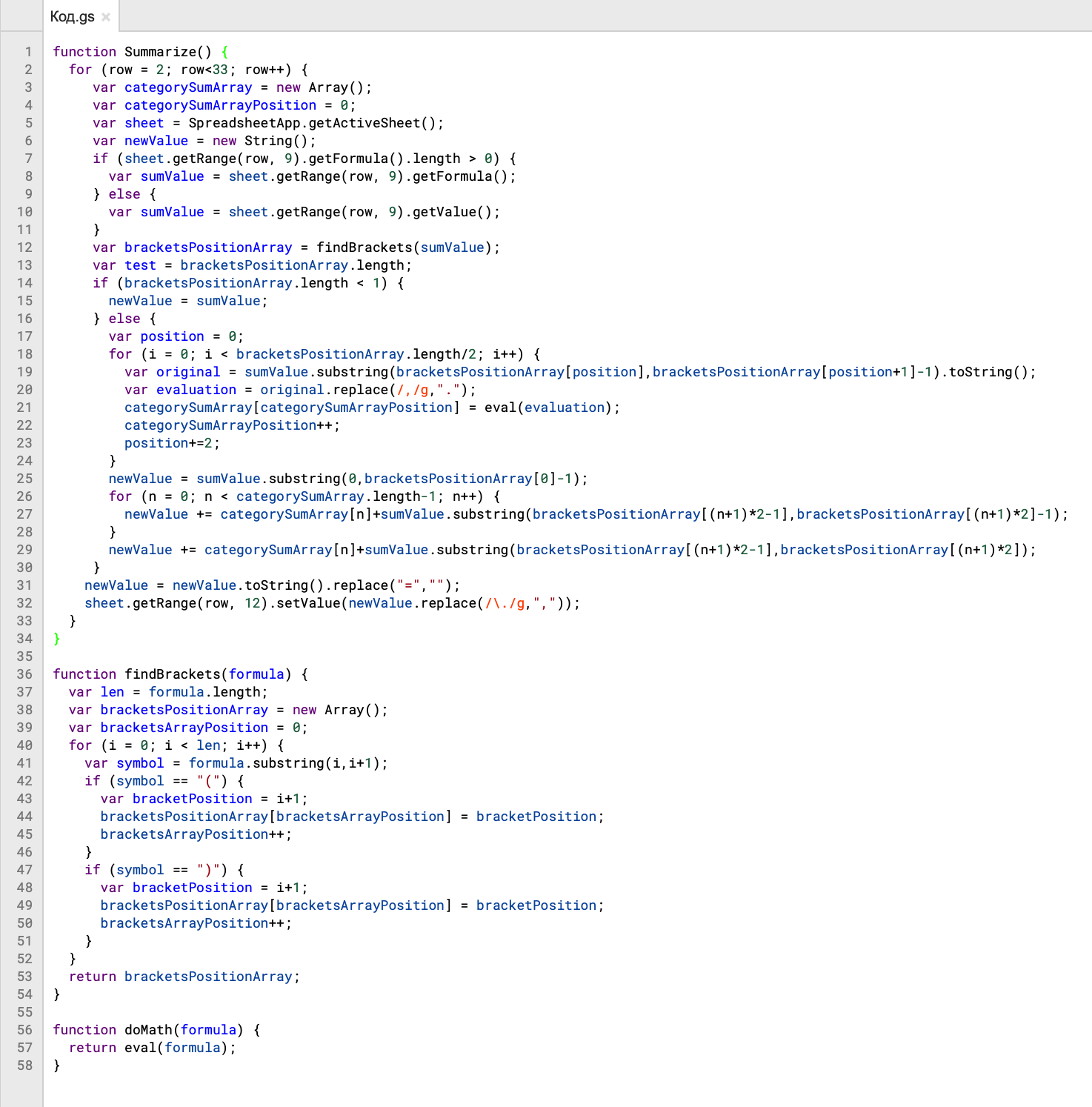Click line number 34 in gutter
Image resolution: width=1092 pixels, height=1107 pixels.
tap(24, 639)
